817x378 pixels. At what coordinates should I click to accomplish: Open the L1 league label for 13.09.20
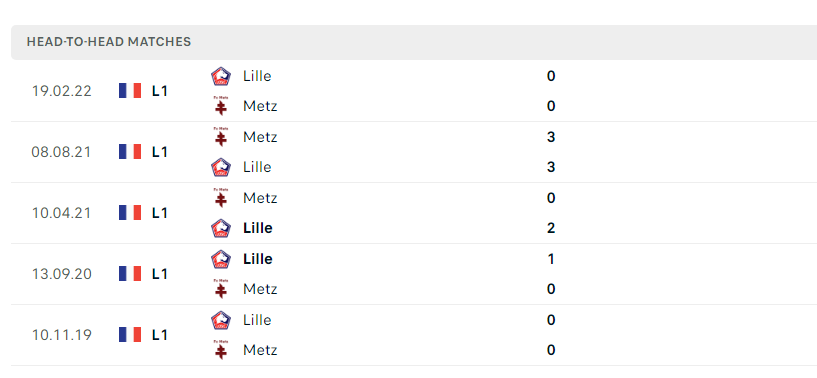pos(159,274)
